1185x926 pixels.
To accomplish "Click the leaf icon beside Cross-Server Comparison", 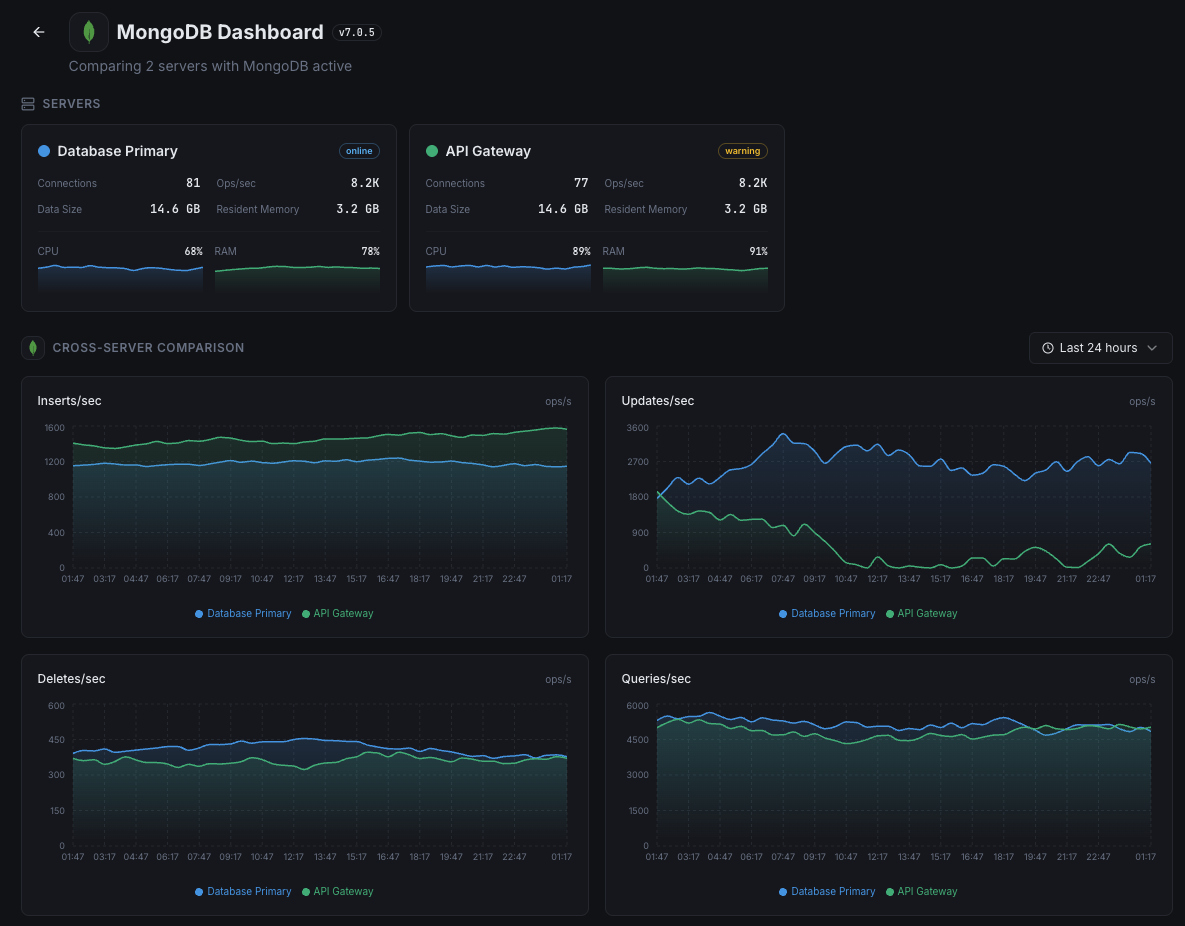I will pyautogui.click(x=33, y=347).
